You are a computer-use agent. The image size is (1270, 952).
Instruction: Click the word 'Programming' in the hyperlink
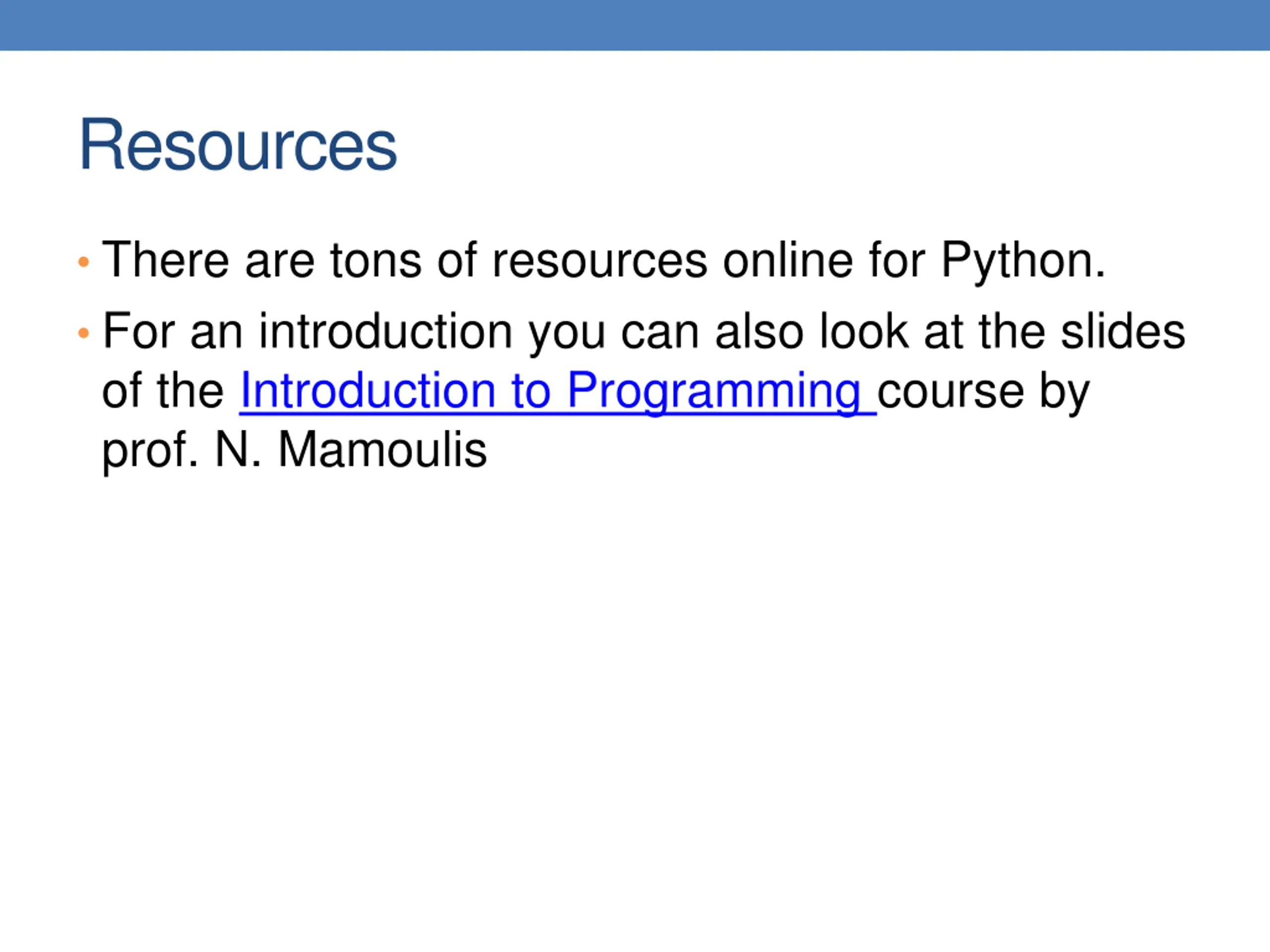pos(714,392)
